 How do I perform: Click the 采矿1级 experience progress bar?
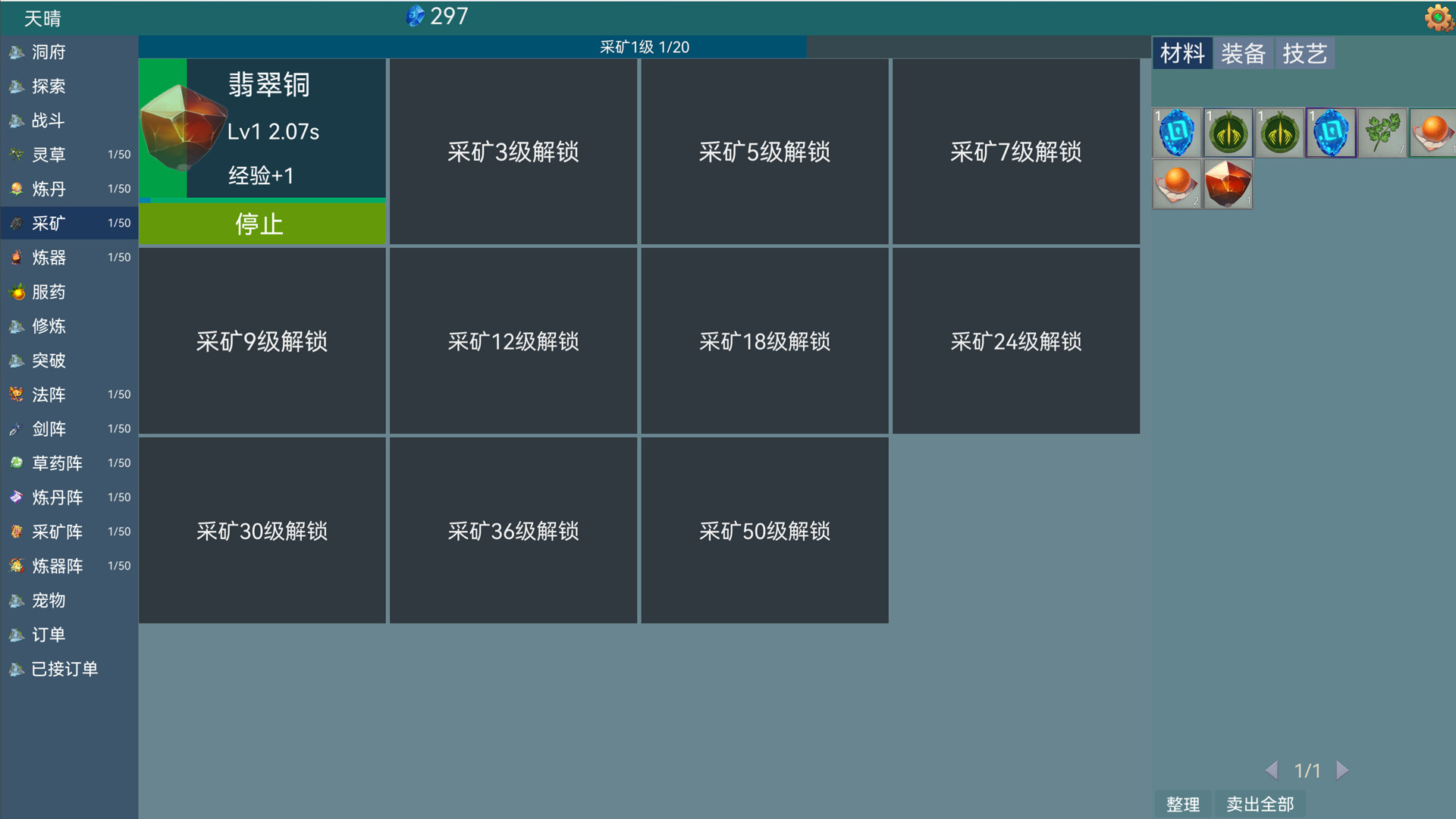[x=644, y=47]
